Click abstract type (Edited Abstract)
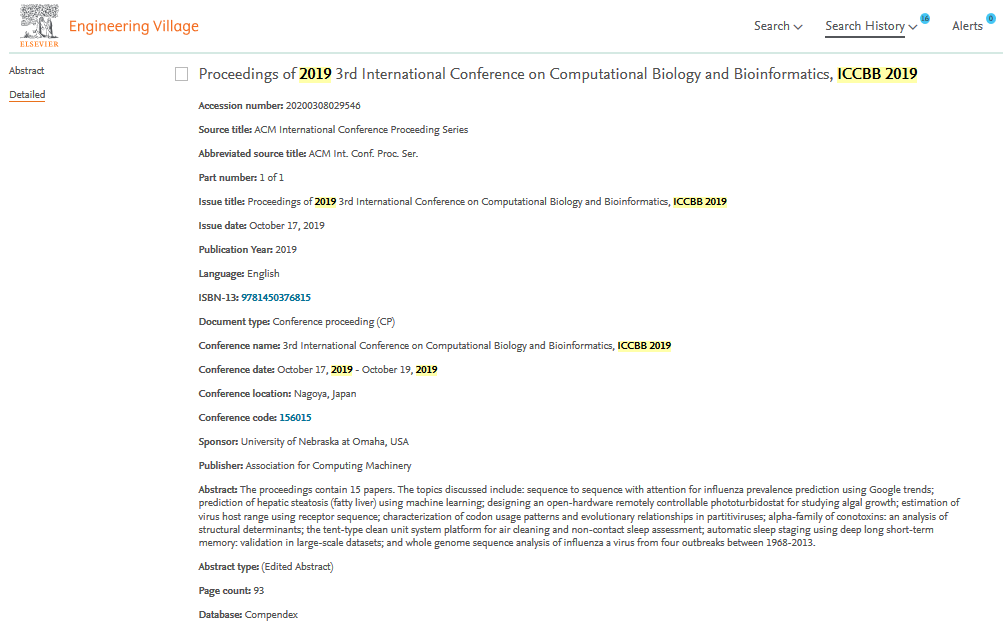 pos(297,567)
